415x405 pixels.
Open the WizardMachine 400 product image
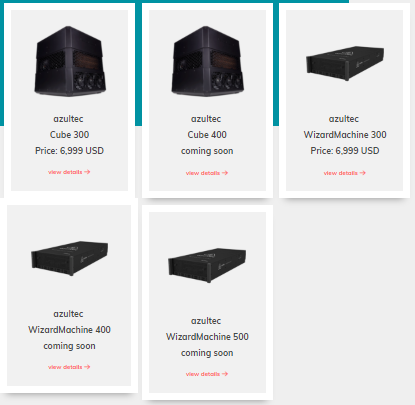[69, 258]
